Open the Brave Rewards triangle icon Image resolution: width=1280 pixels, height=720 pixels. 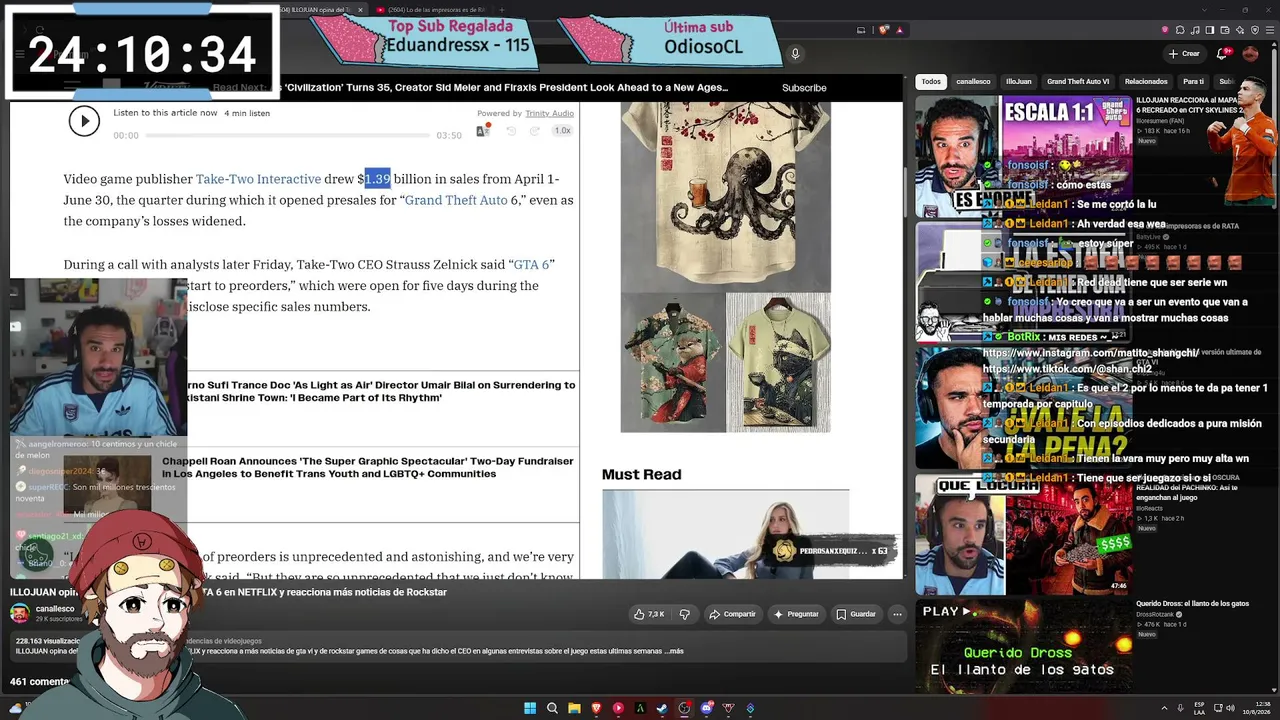[899, 30]
